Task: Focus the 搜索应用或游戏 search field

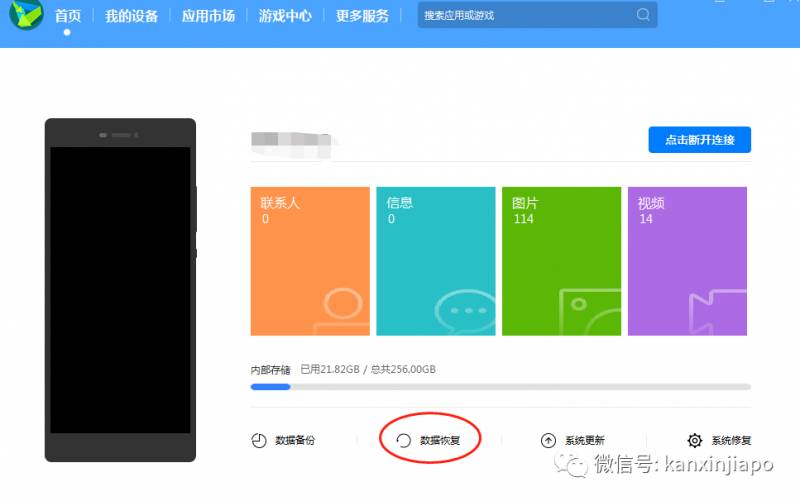Action: click(525, 15)
